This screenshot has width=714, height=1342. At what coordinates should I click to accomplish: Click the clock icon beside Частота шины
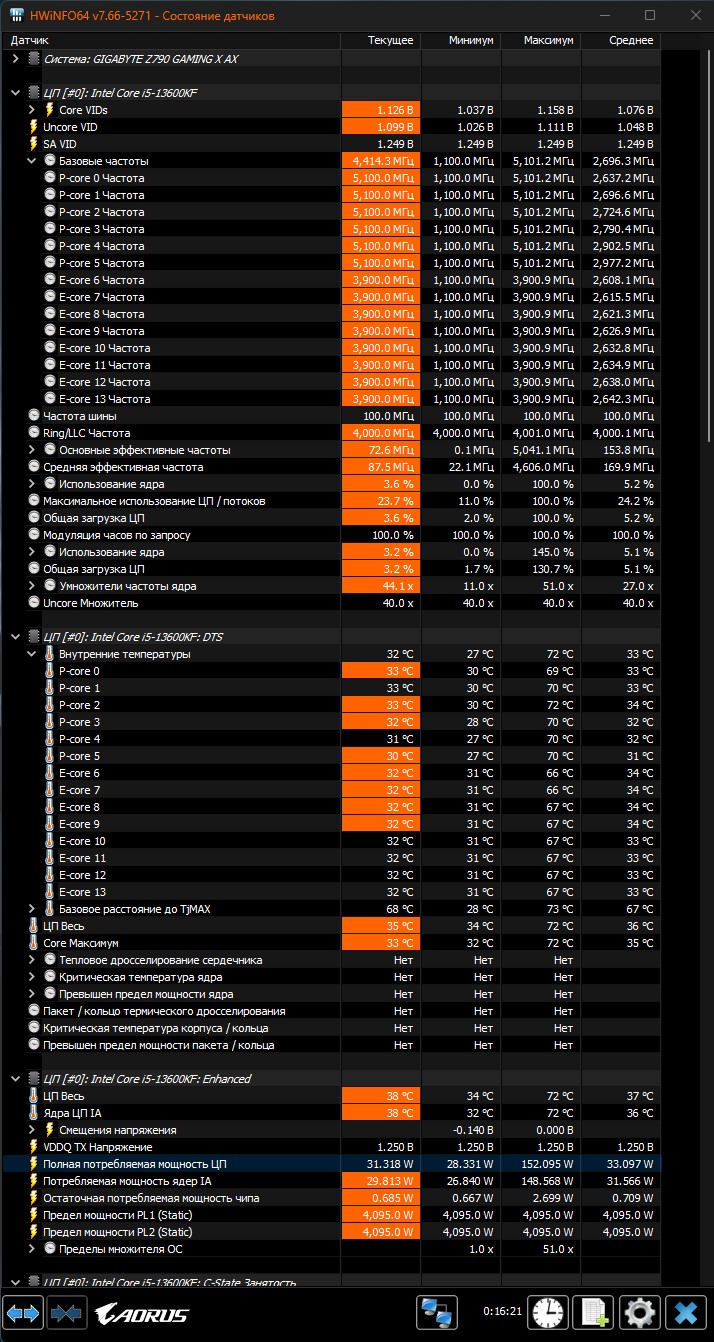click(34, 416)
